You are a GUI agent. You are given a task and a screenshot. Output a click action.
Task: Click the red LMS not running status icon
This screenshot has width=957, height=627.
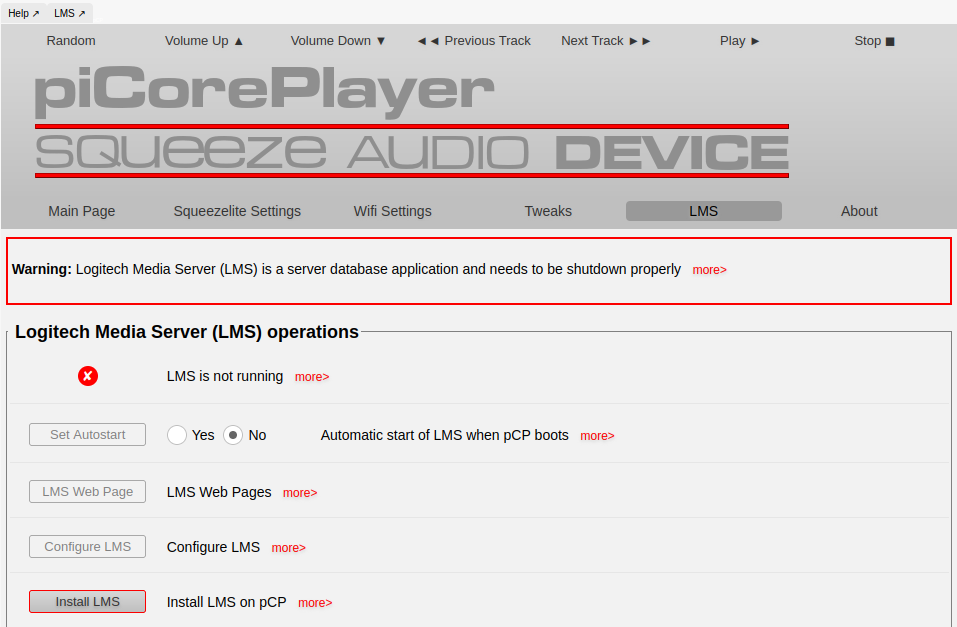pyautogui.click(x=88, y=376)
